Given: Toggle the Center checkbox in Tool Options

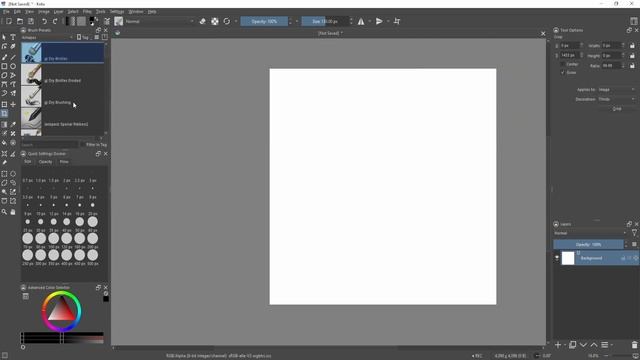Looking at the screenshot, I should pos(563,64).
